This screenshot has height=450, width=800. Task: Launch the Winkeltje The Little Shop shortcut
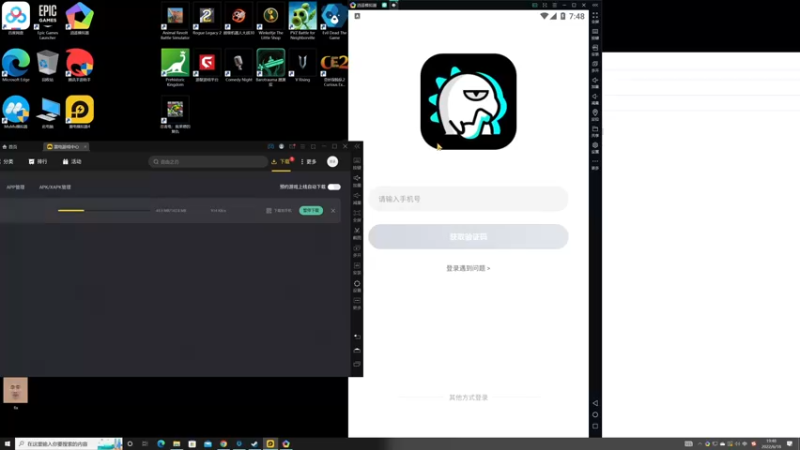tap(270, 20)
